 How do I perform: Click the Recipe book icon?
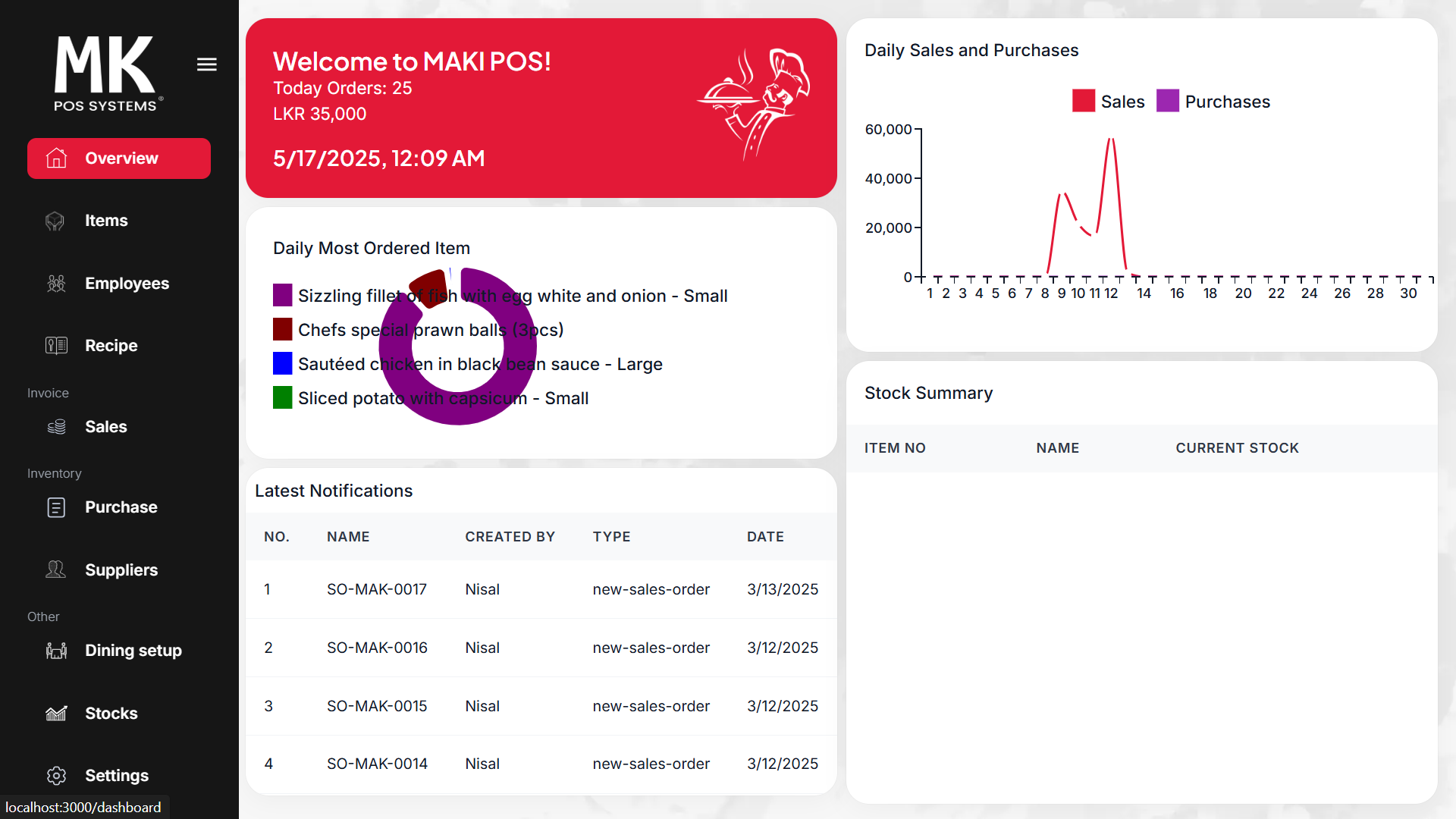click(x=56, y=346)
